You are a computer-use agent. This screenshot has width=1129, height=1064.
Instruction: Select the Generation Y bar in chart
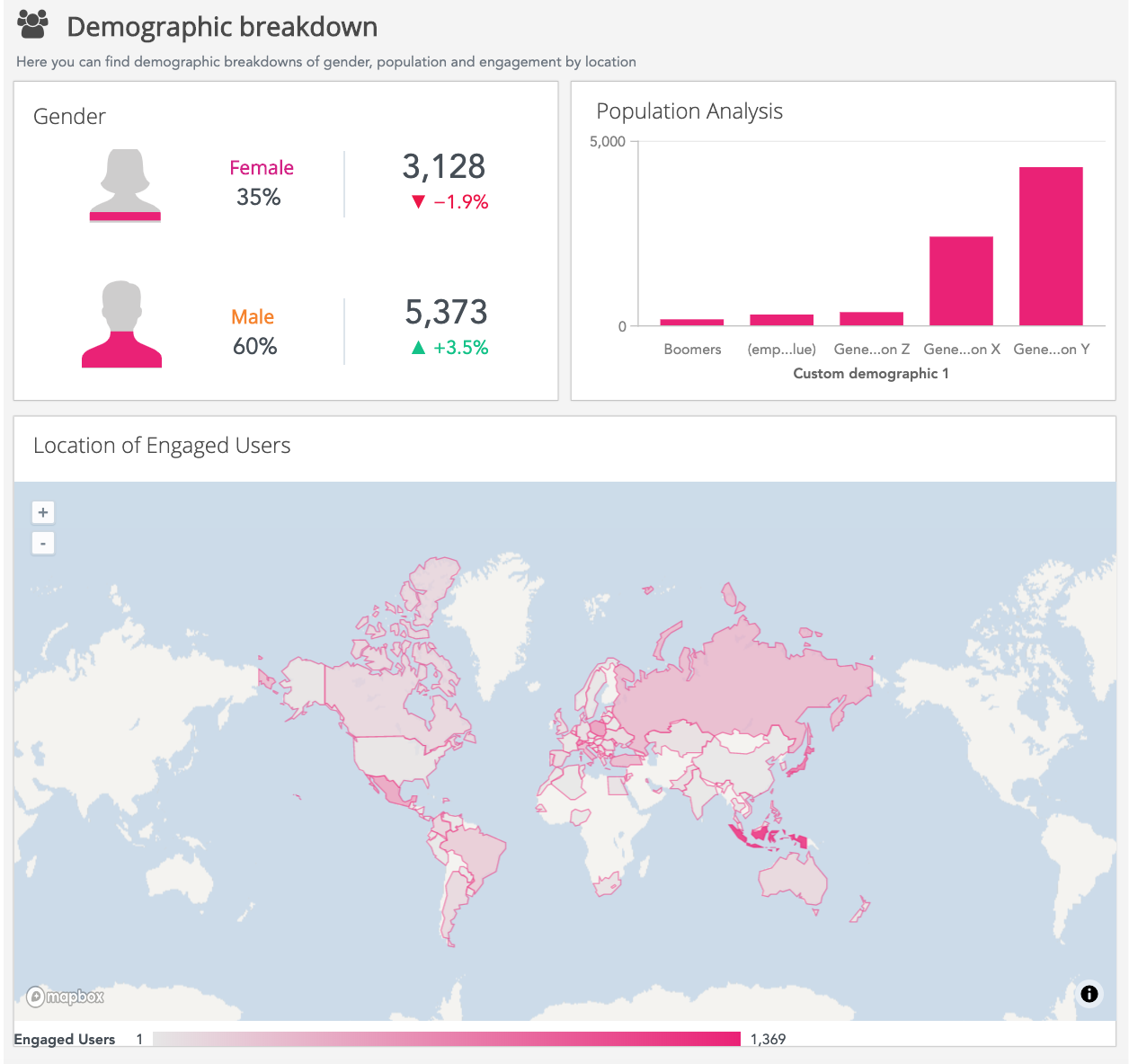[1050, 246]
